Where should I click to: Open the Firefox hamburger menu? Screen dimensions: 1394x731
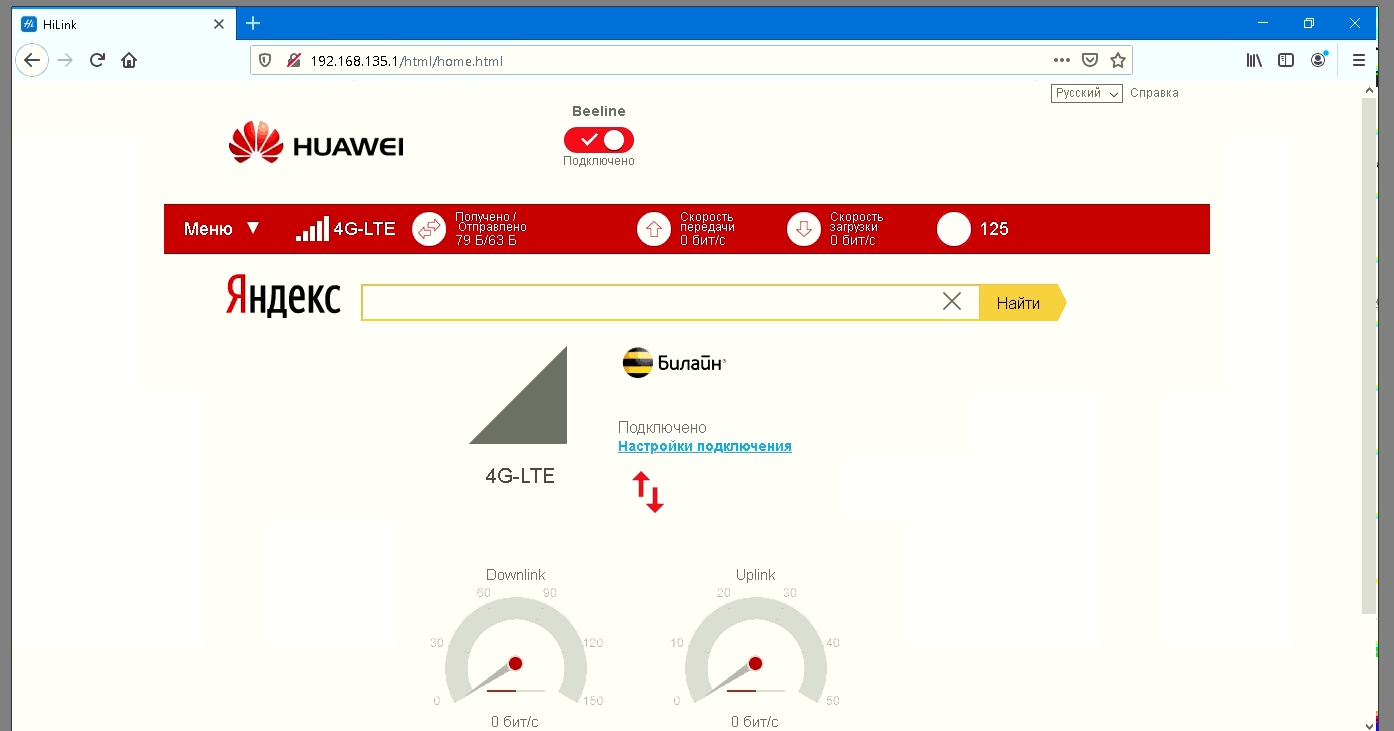(1359, 60)
